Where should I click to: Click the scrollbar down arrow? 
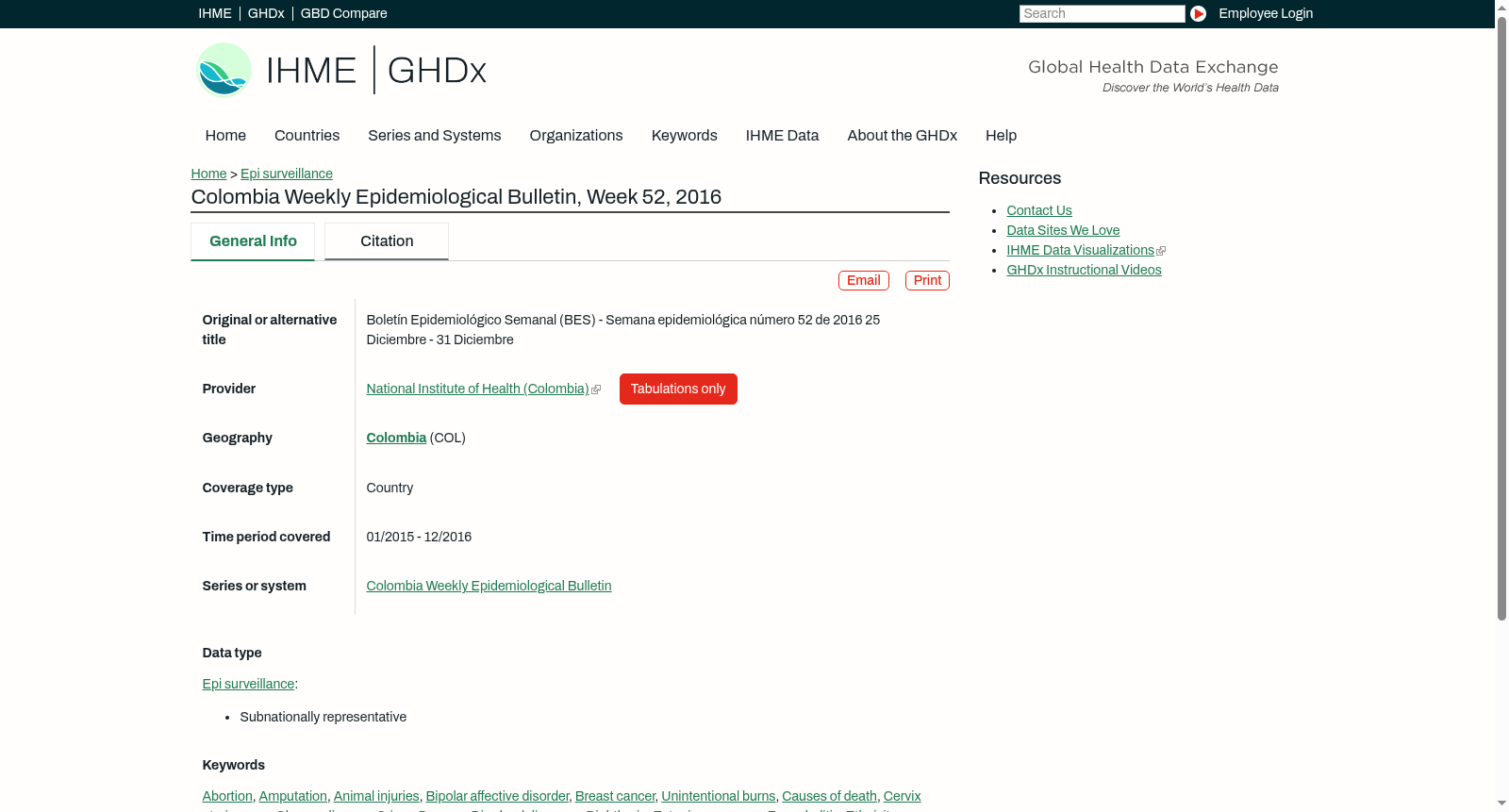pyautogui.click(x=1501, y=804)
